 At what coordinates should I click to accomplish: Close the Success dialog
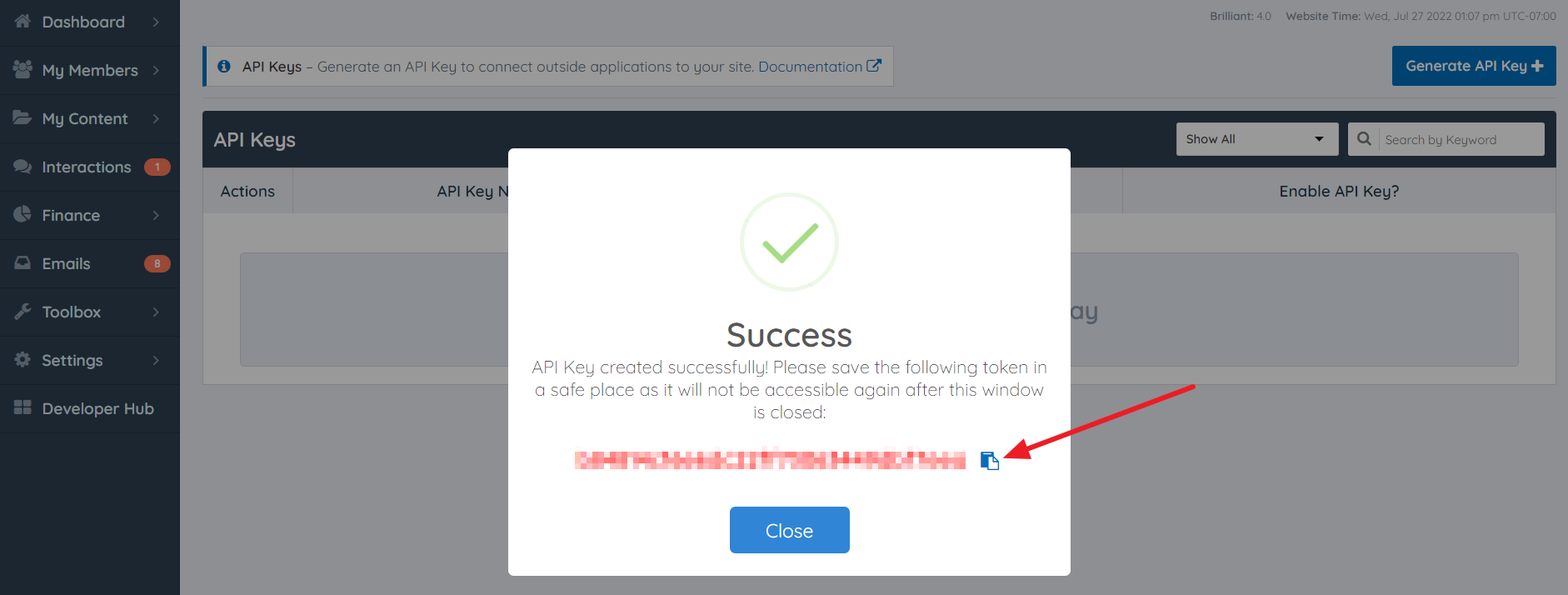(x=789, y=530)
